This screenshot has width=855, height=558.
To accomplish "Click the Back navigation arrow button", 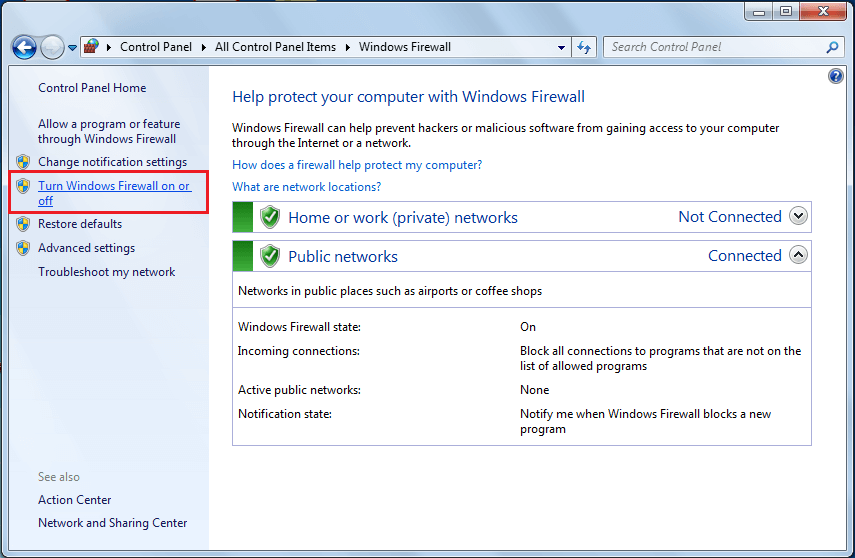I will (24, 47).
